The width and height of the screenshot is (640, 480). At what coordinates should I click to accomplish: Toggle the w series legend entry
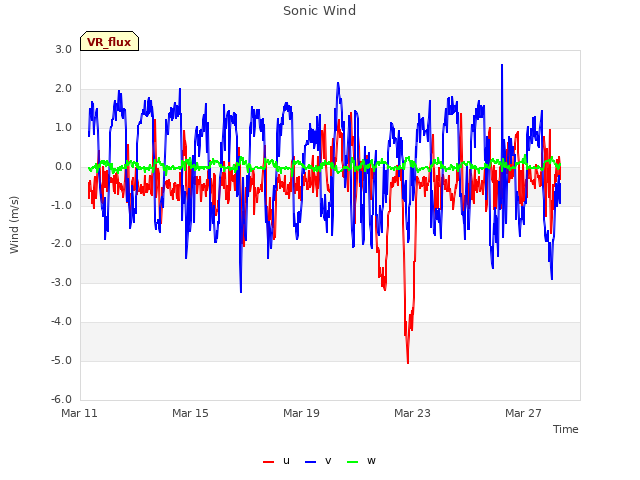(361, 461)
